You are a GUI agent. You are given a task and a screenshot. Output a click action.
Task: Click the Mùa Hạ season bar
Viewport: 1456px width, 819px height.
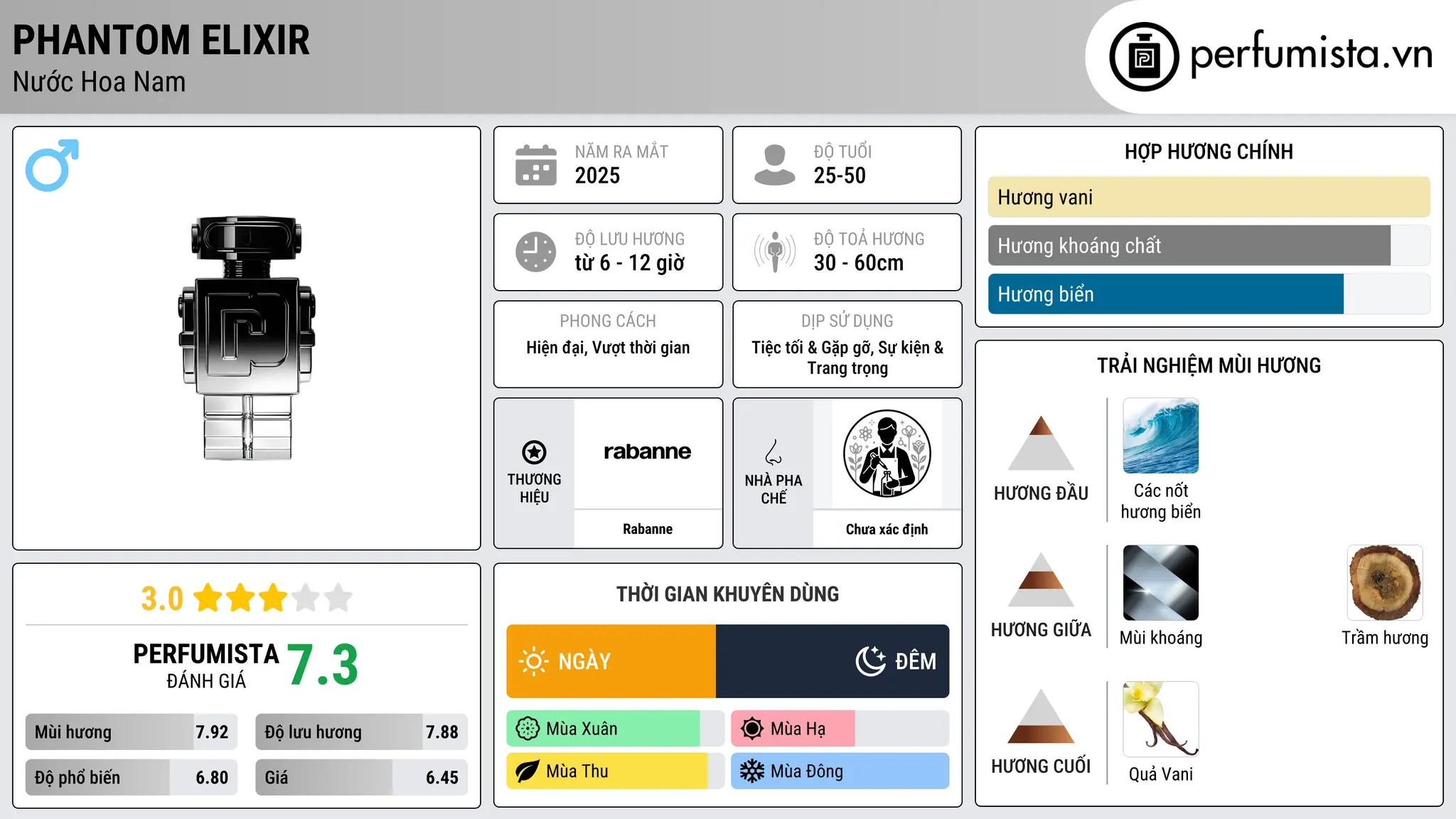(x=840, y=729)
